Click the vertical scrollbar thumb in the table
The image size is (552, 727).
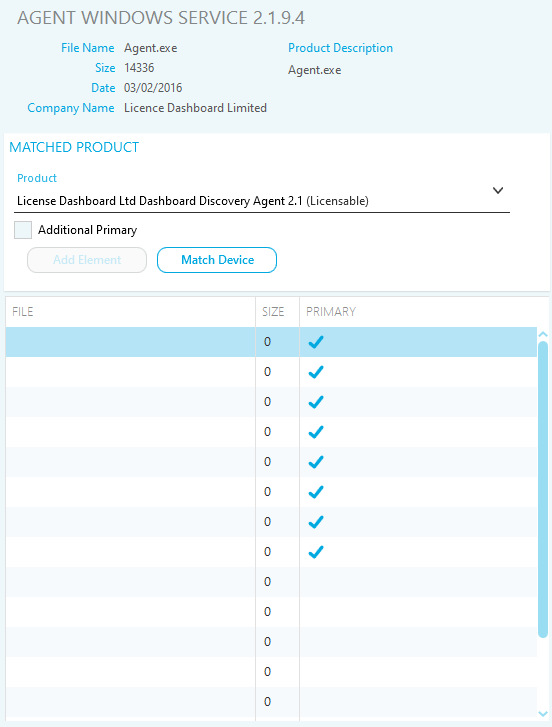click(x=543, y=489)
